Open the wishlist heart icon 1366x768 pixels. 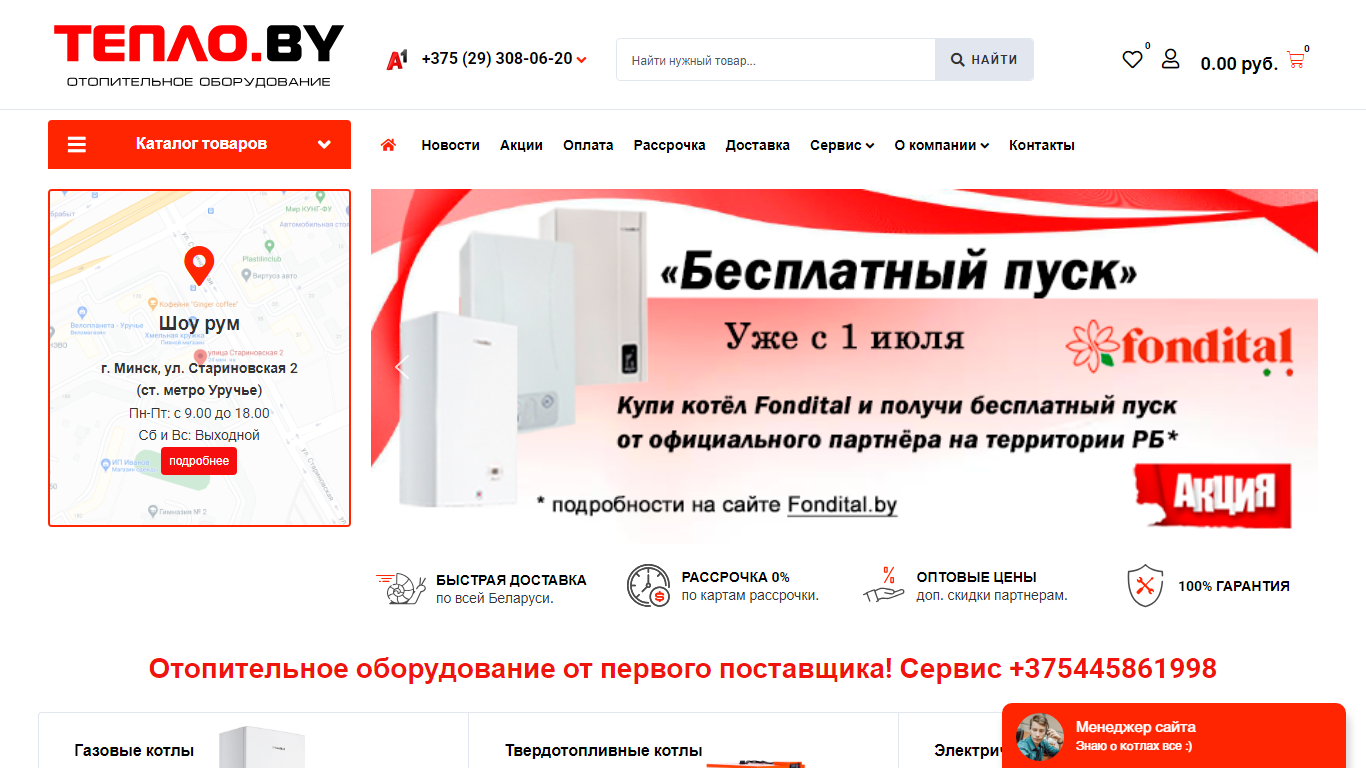1132,60
